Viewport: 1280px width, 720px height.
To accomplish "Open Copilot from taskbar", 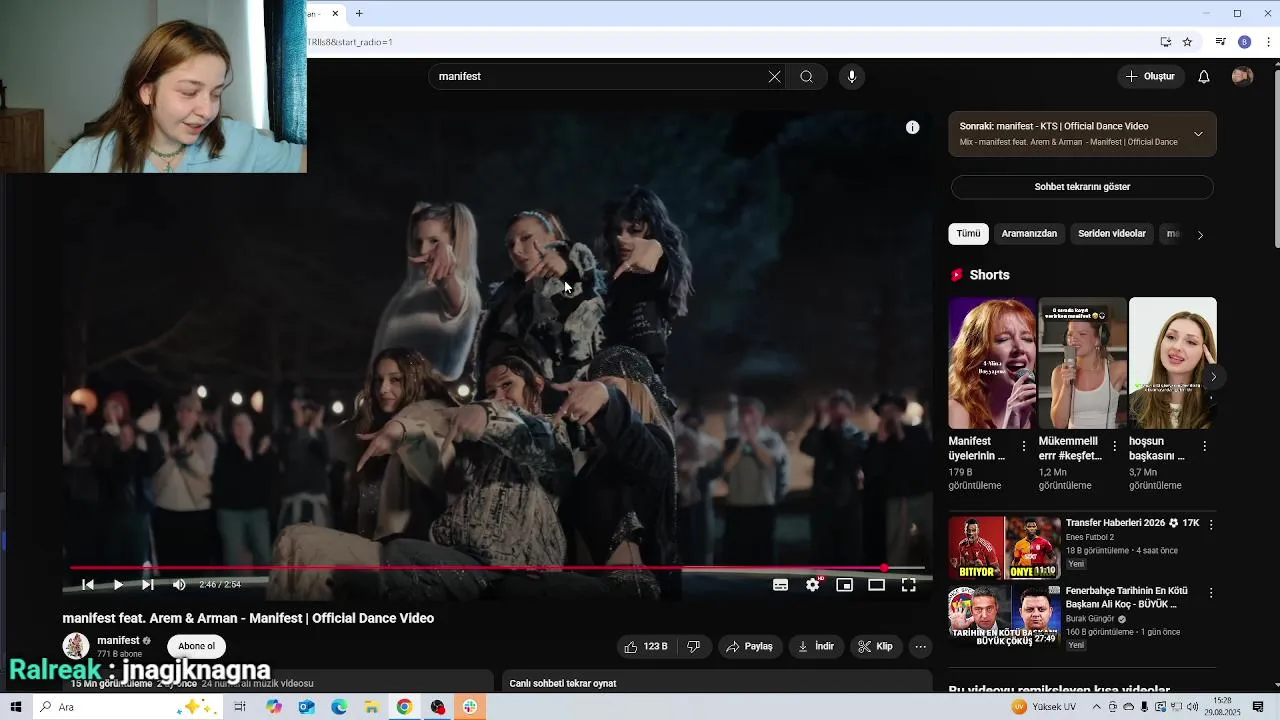I will [x=274, y=707].
